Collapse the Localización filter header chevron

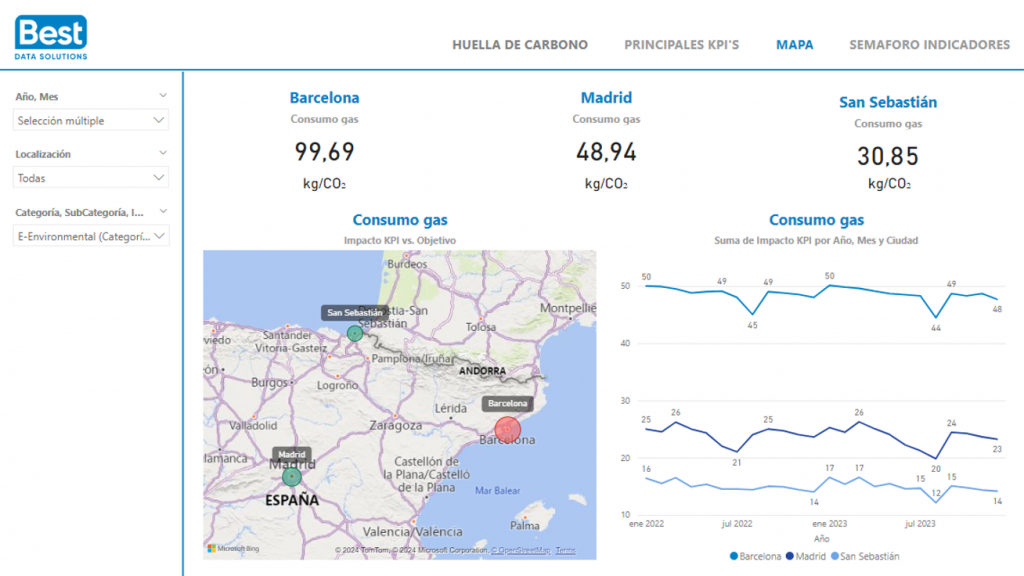(163, 154)
